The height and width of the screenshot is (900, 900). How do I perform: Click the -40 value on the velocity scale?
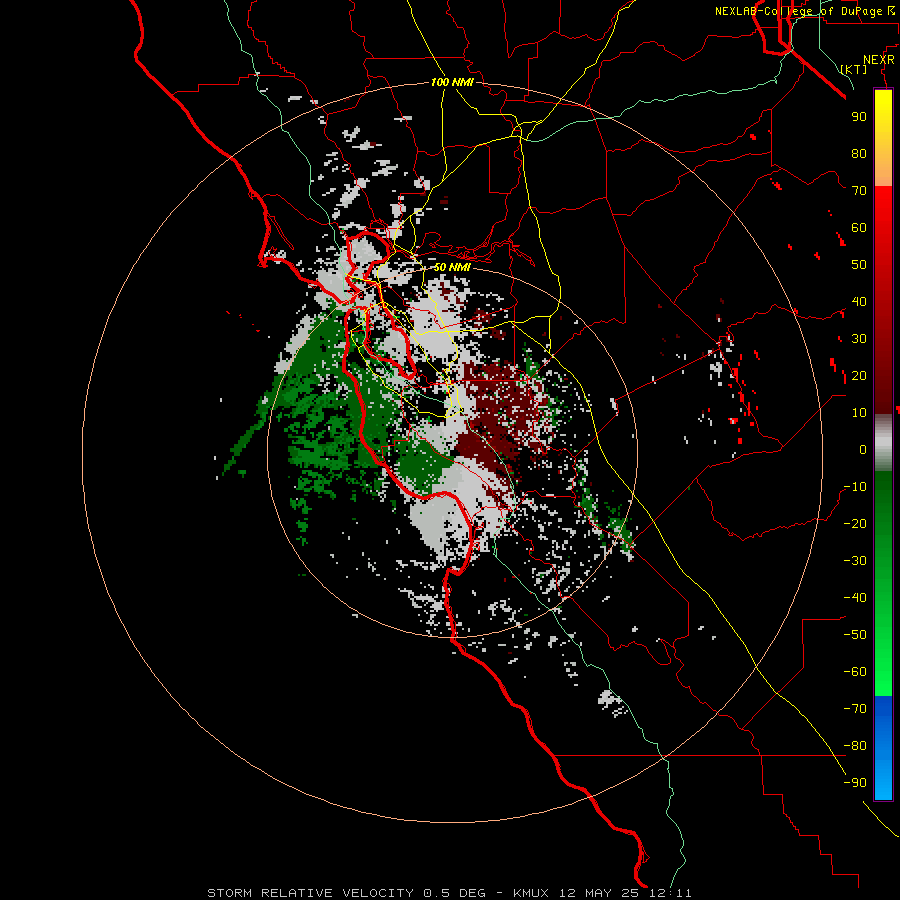[855, 598]
